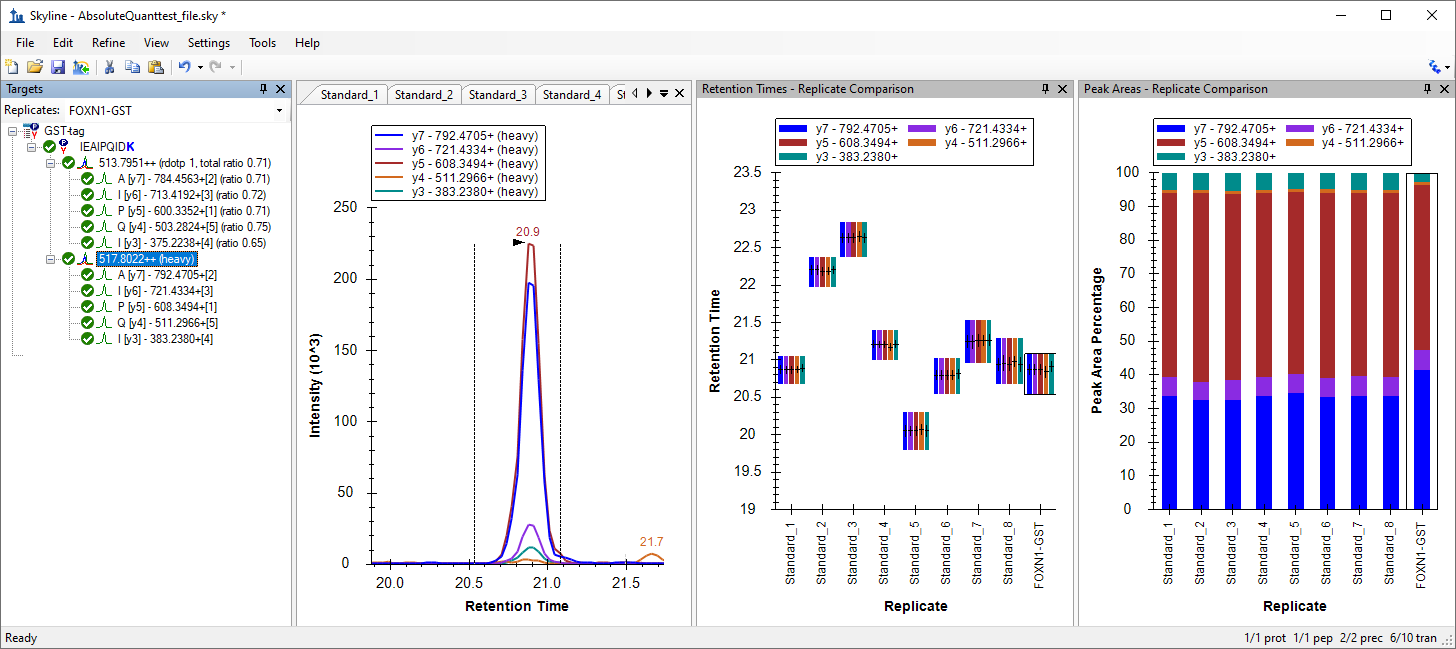
Task: Select the Standard_5 bar in Peak Areas chart
Action: [x=1294, y=340]
